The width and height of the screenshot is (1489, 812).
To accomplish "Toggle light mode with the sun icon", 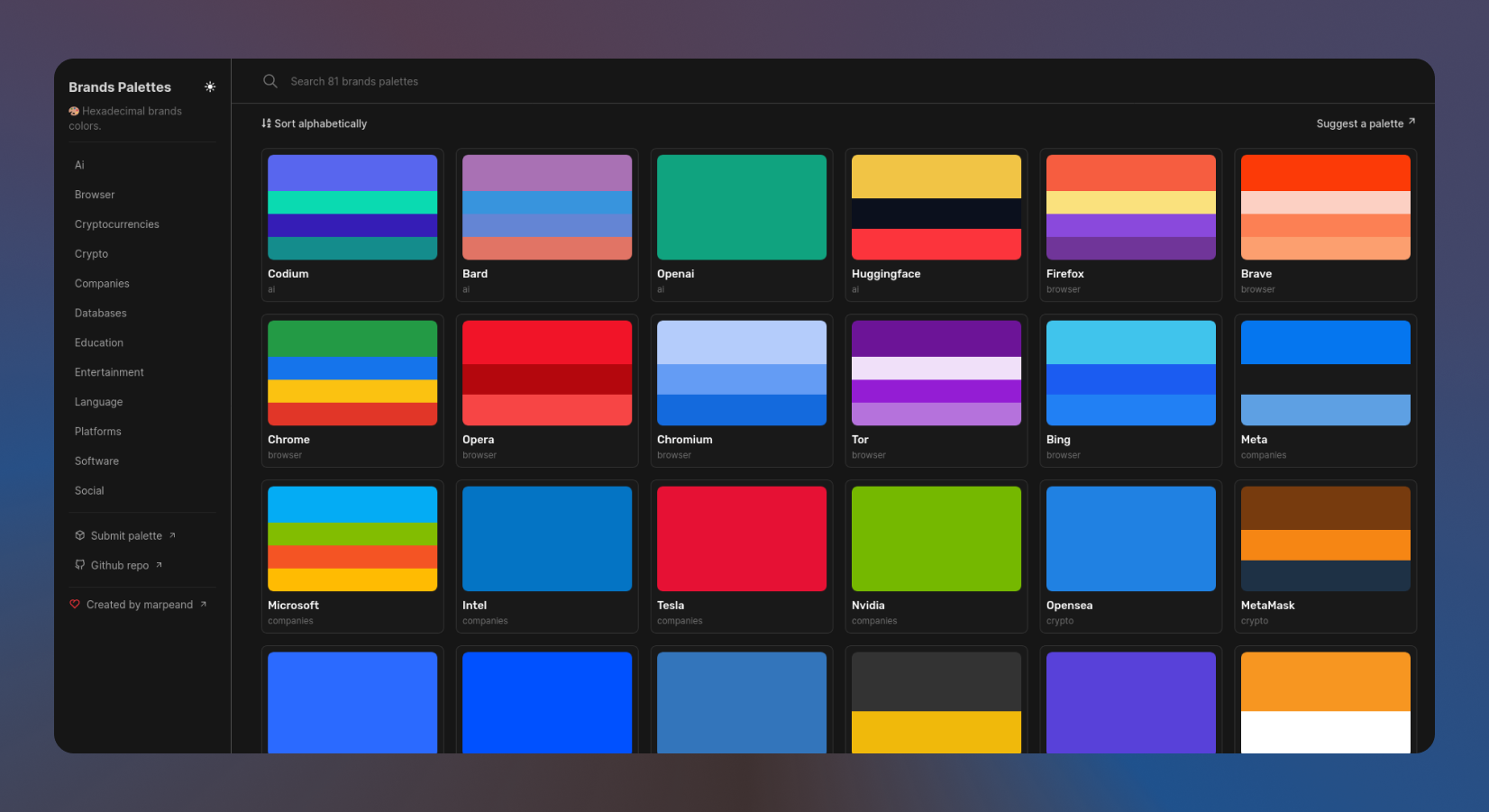I will 210,87.
